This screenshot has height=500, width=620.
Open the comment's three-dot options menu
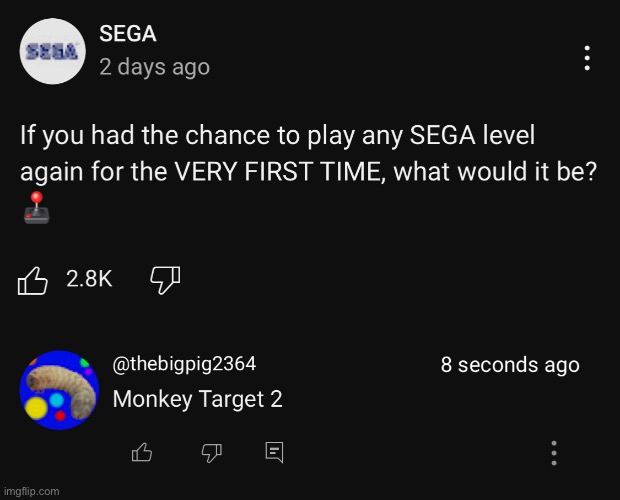coord(554,453)
